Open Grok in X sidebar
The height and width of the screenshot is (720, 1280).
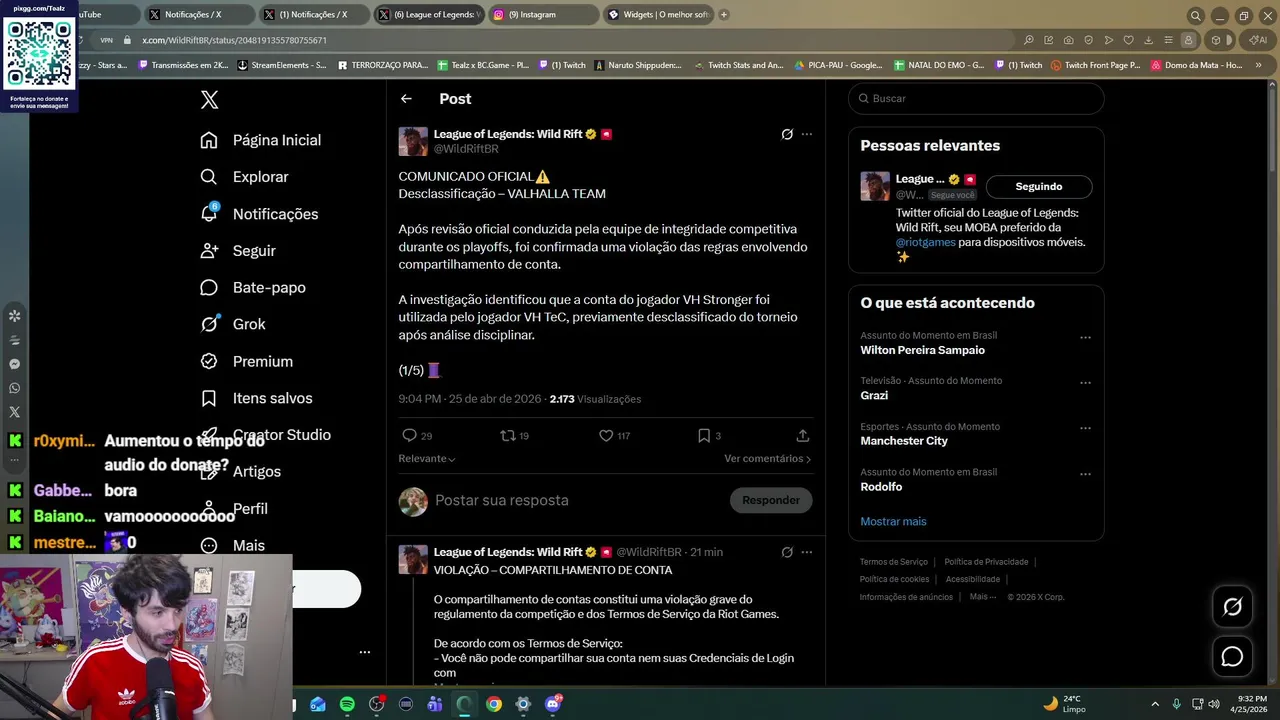(x=232, y=324)
